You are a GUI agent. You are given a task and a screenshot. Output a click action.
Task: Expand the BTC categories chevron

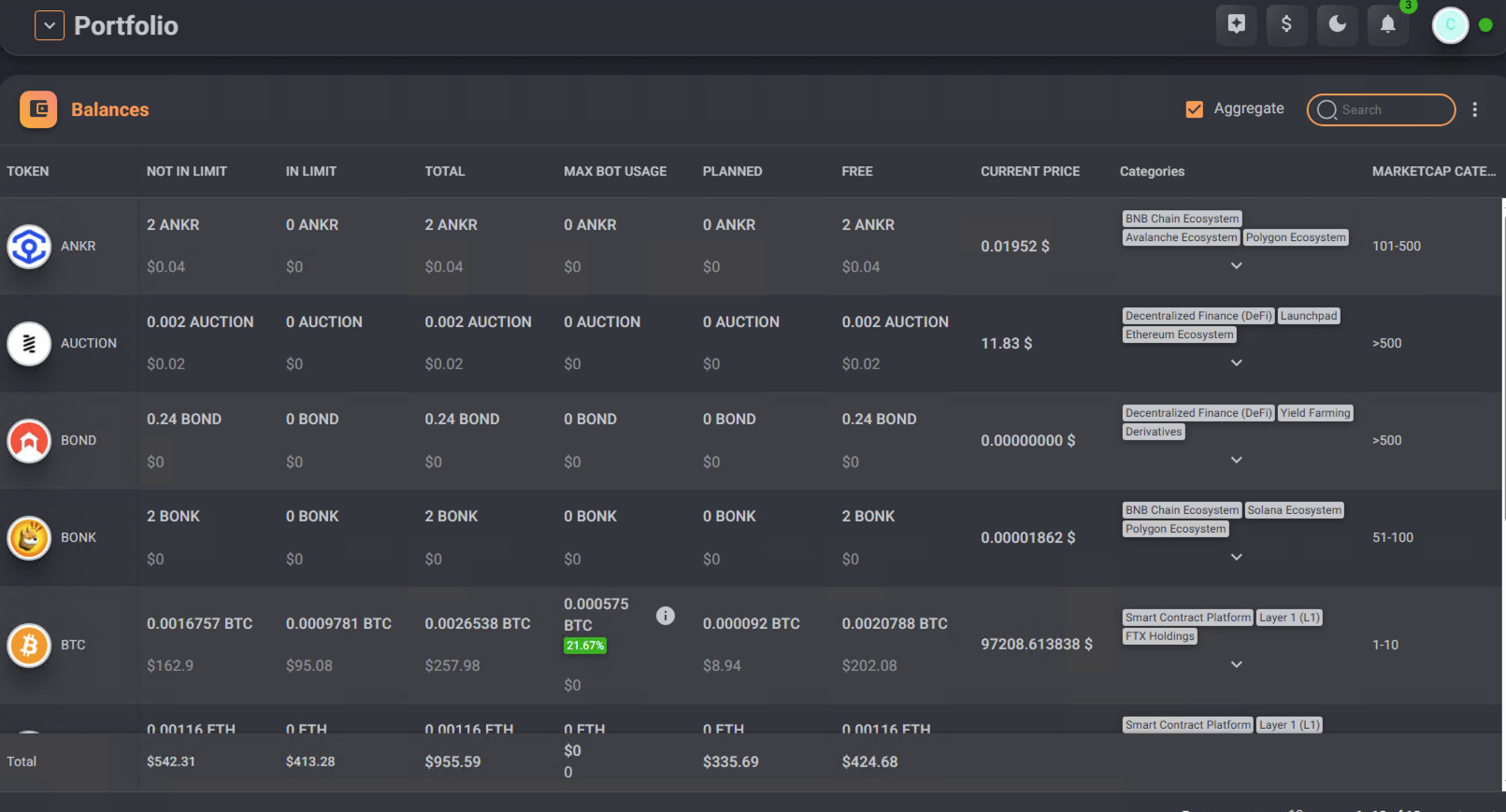(x=1236, y=664)
